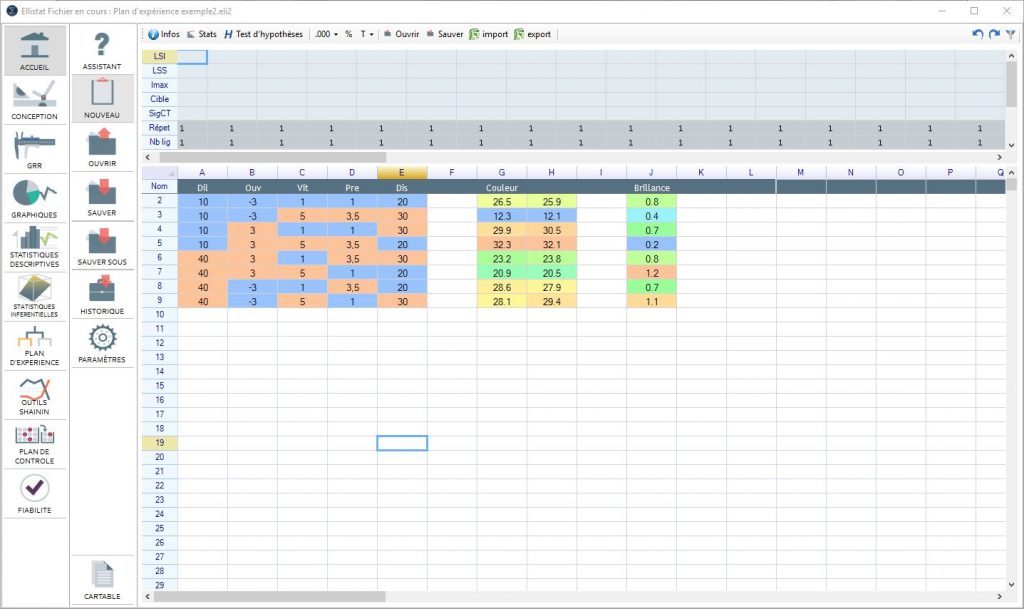Open the Paramètres settings
1024x609 pixels.
(102, 343)
